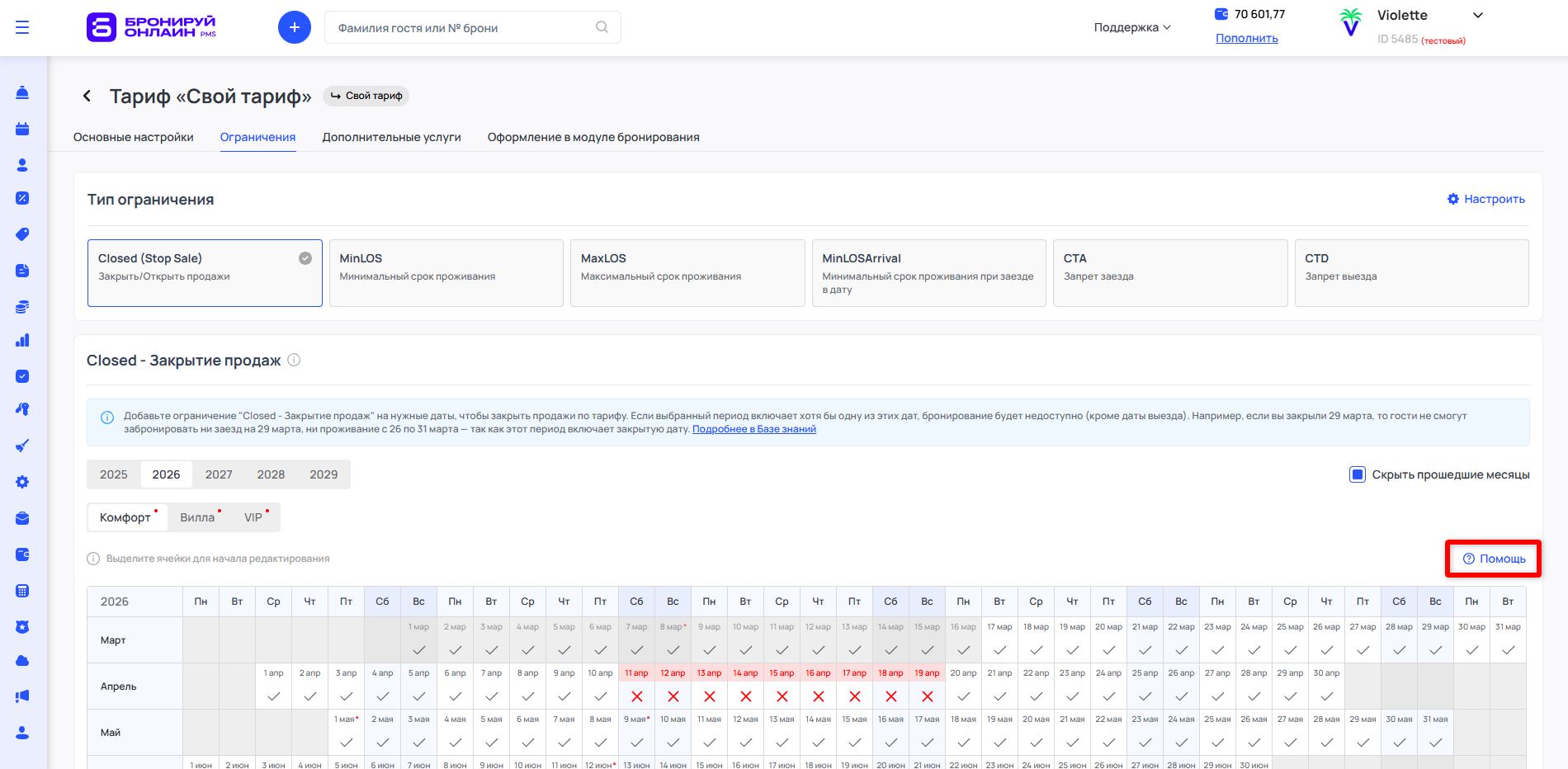The width and height of the screenshot is (1568, 769).
Task: Click the blue plus add button
Action: (x=295, y=27)
